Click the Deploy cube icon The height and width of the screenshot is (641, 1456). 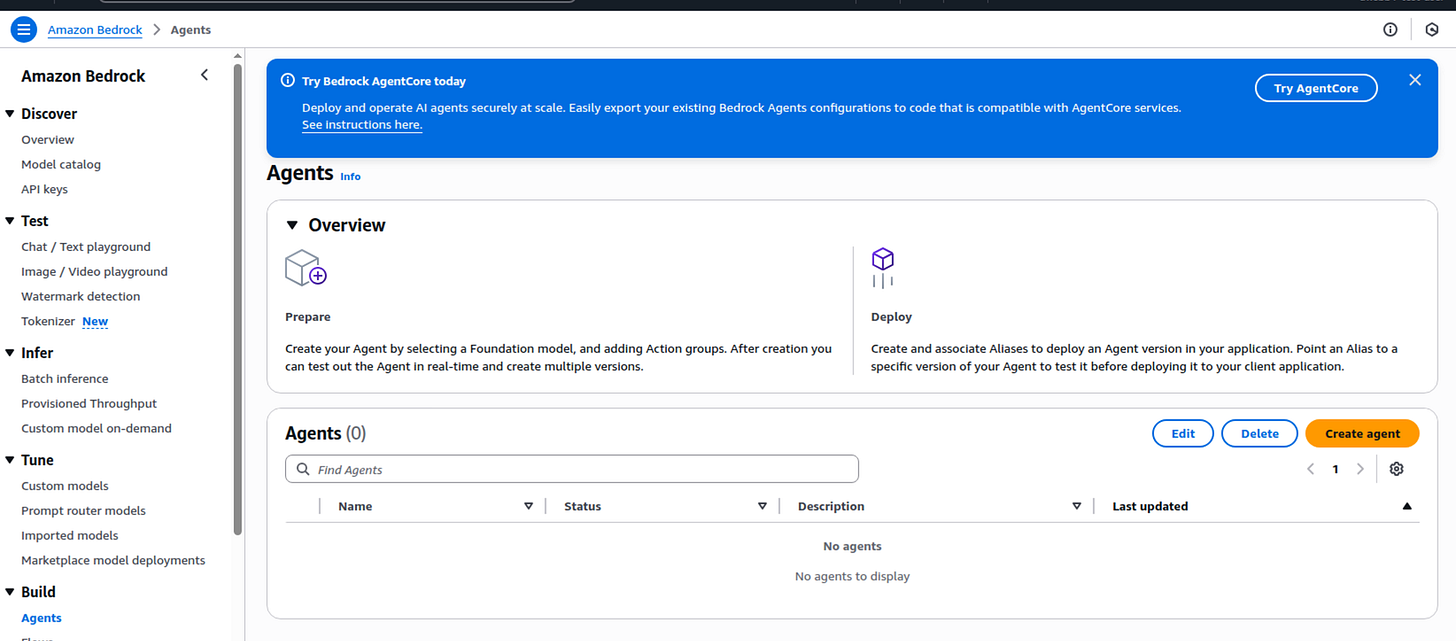click(882, 268)
